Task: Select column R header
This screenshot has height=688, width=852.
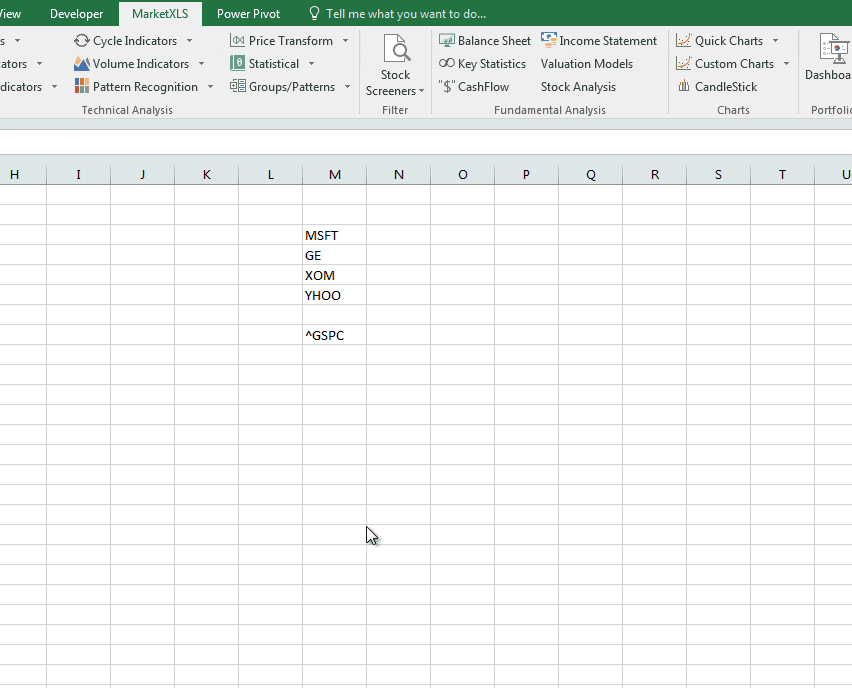Action: (655, 174)
